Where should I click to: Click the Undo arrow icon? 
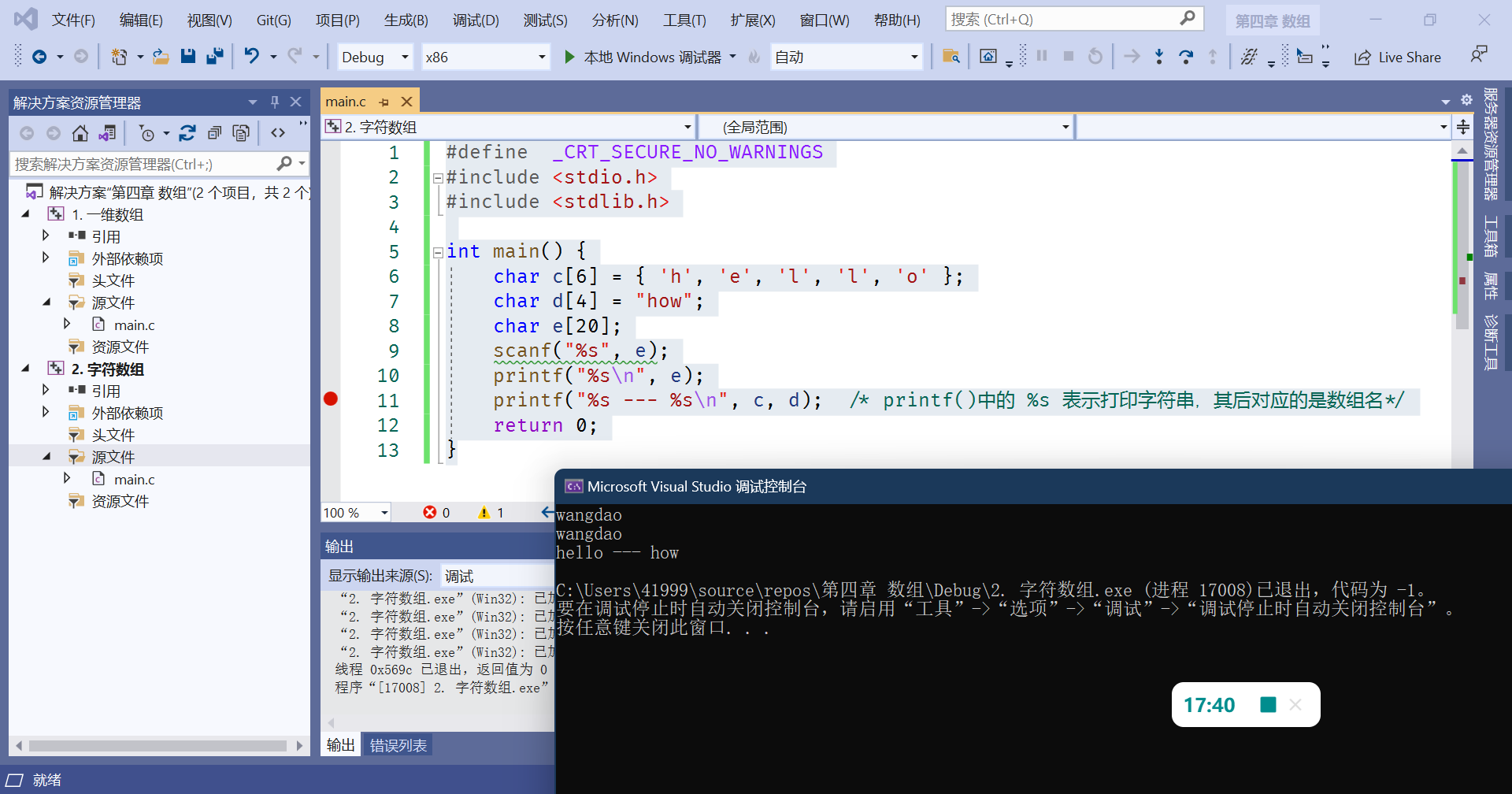click(x=251, y=57)
